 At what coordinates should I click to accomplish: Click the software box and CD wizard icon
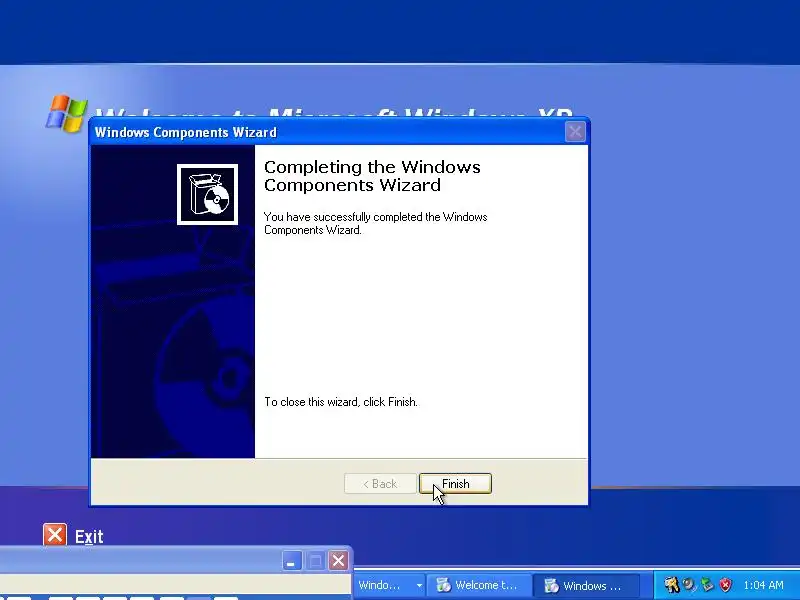pos(207,194)
